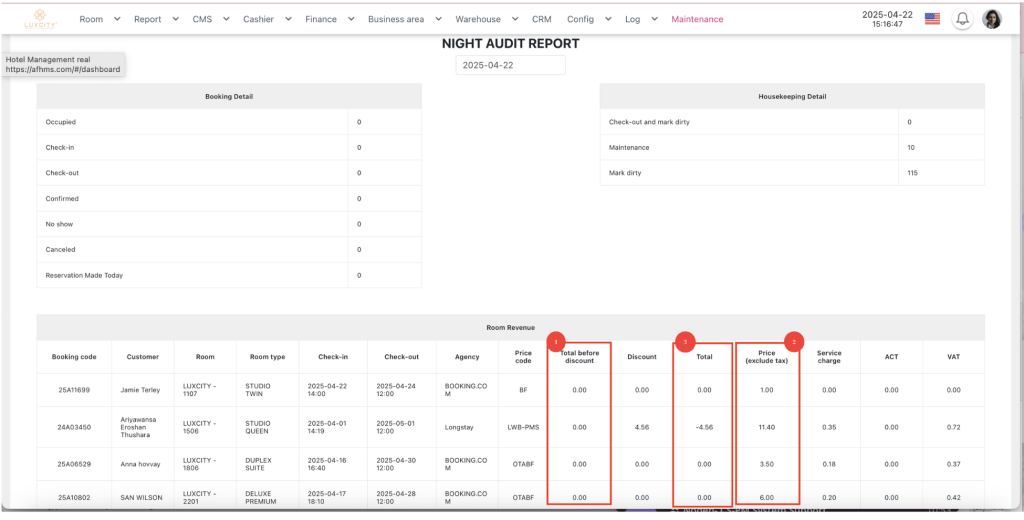This screenshot has width=1024, height=520.
Task: Expand the Log menu
Action: [640, 19]
